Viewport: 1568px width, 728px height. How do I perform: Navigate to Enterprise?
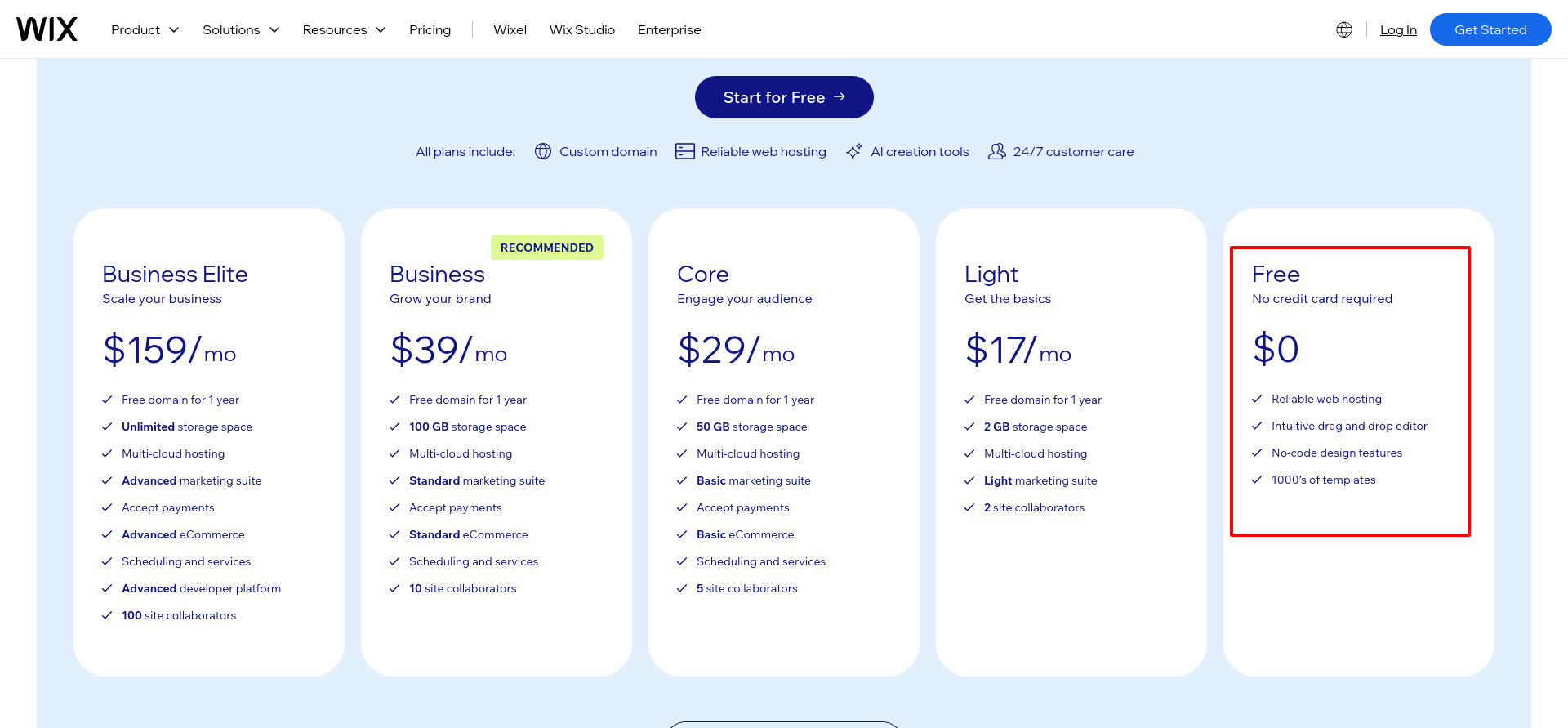point(669,29)
